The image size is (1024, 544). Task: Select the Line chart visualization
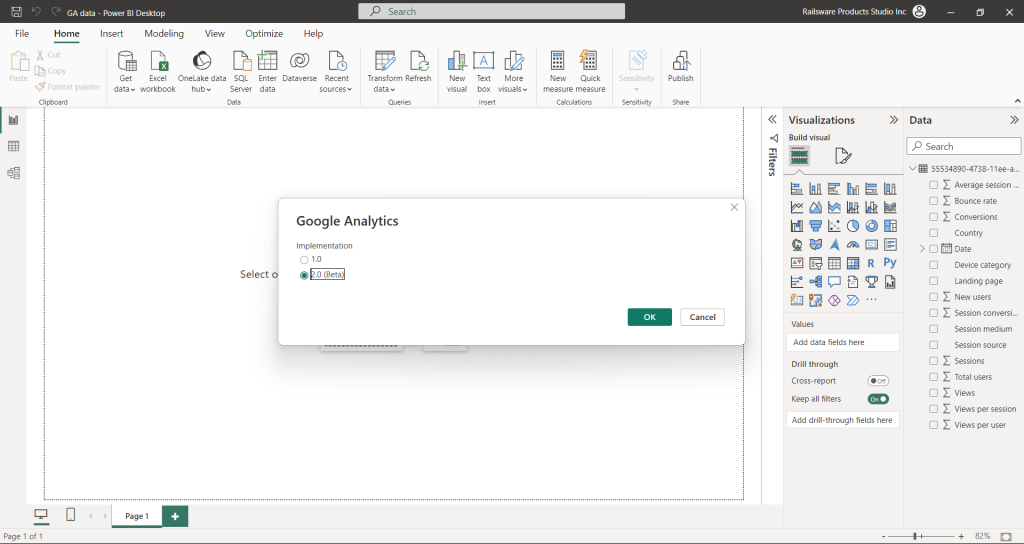coord(797,208)
